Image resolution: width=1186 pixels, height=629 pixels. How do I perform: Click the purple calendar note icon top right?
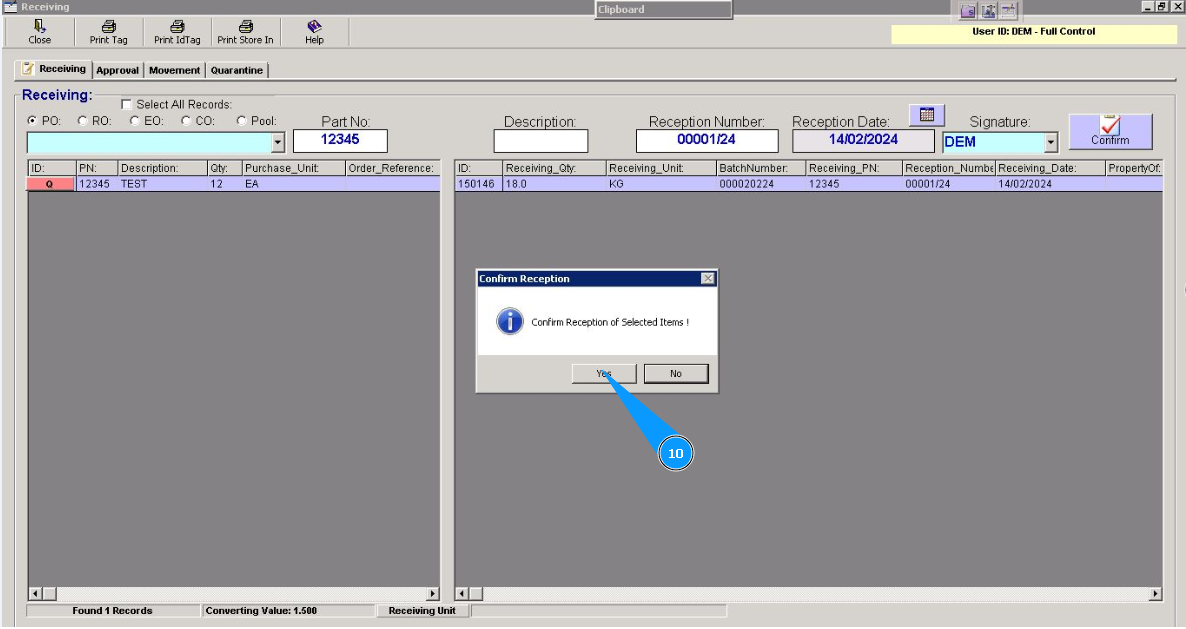coord(1009,11)
